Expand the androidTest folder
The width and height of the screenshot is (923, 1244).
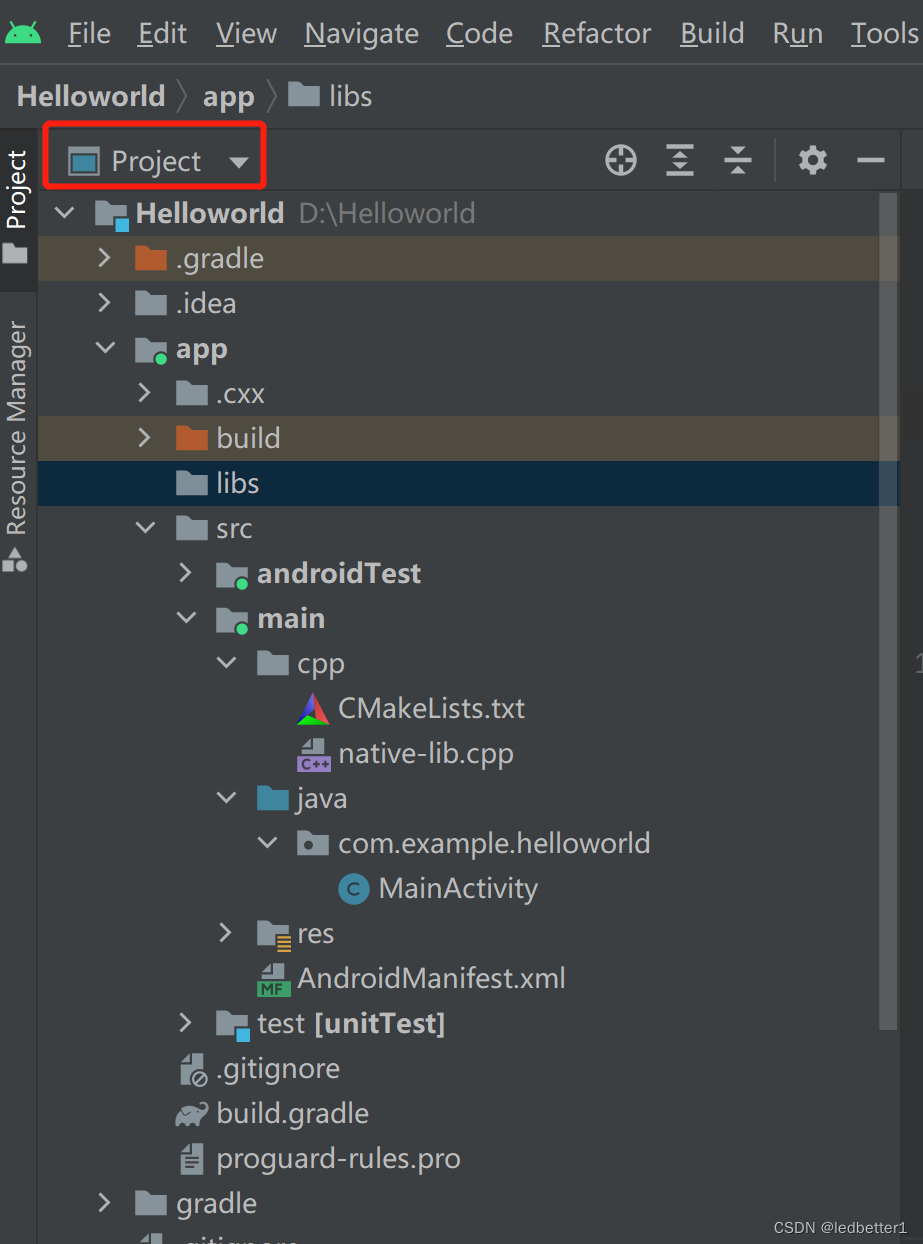coord(185,573)
